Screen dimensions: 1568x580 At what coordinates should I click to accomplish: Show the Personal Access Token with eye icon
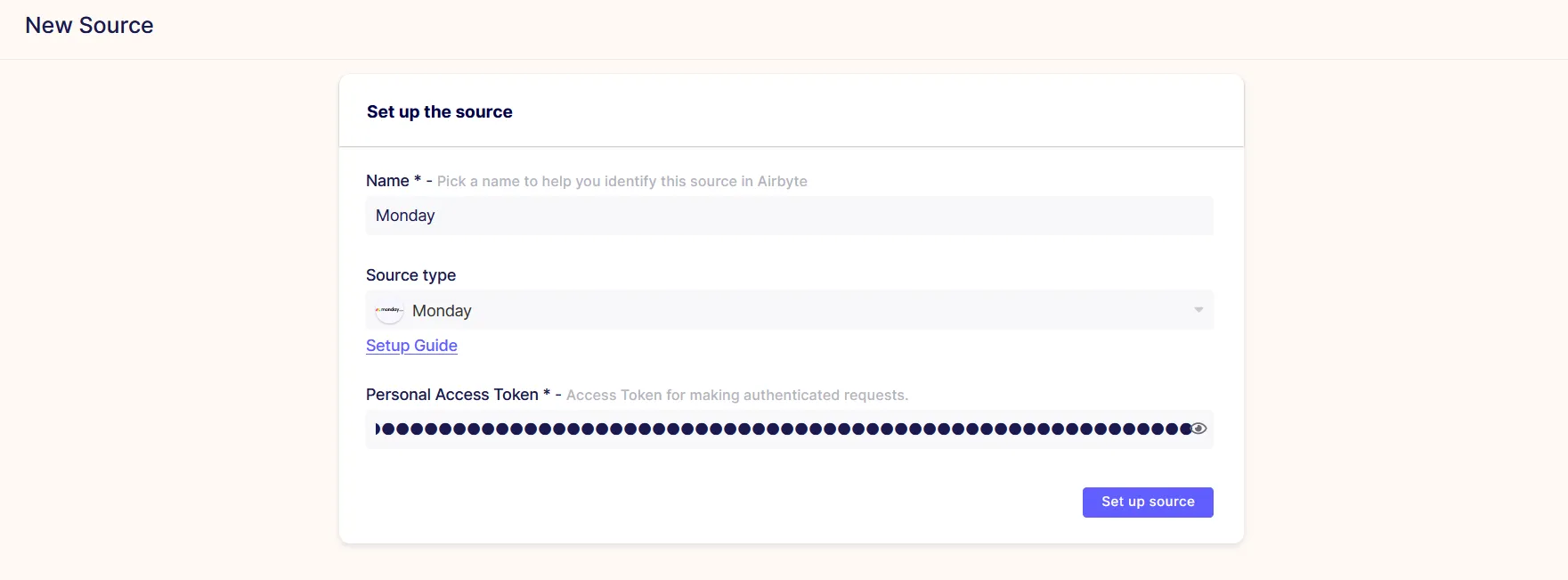(1198, 429)
